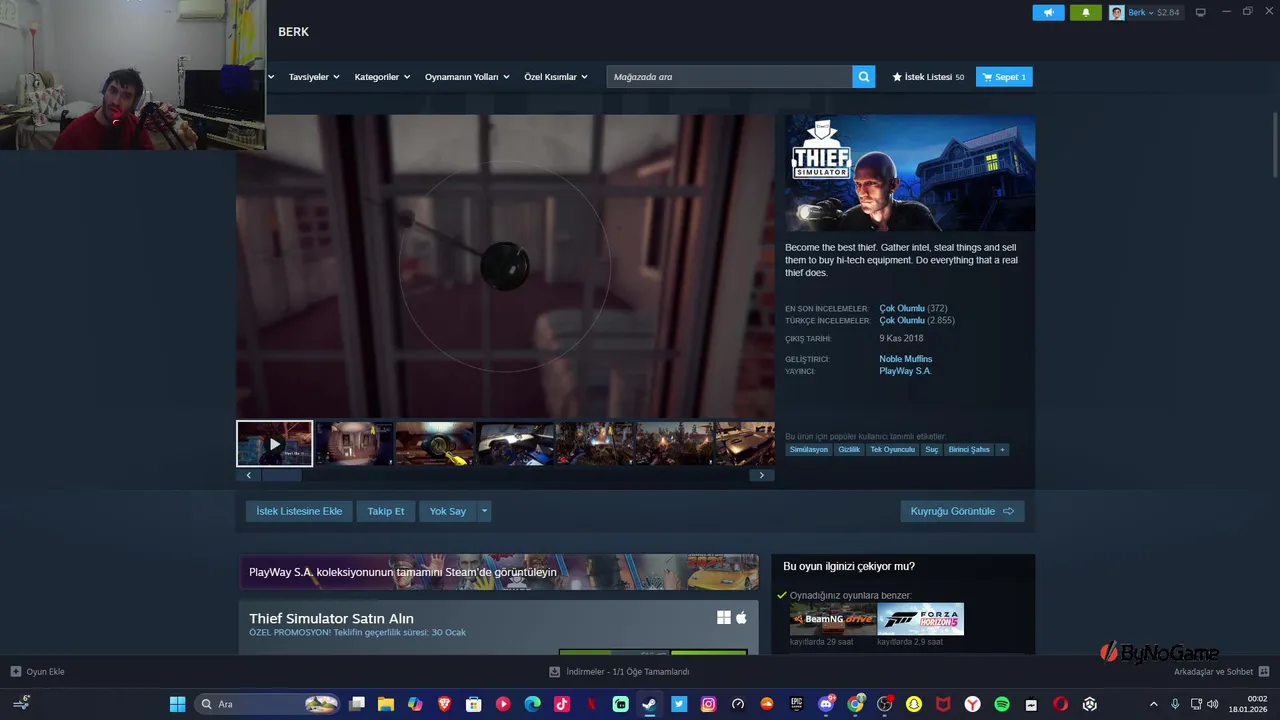Open TikTok from the taskbar
The height and width of the screenshot is (720, 1280).
pos(562,704)
